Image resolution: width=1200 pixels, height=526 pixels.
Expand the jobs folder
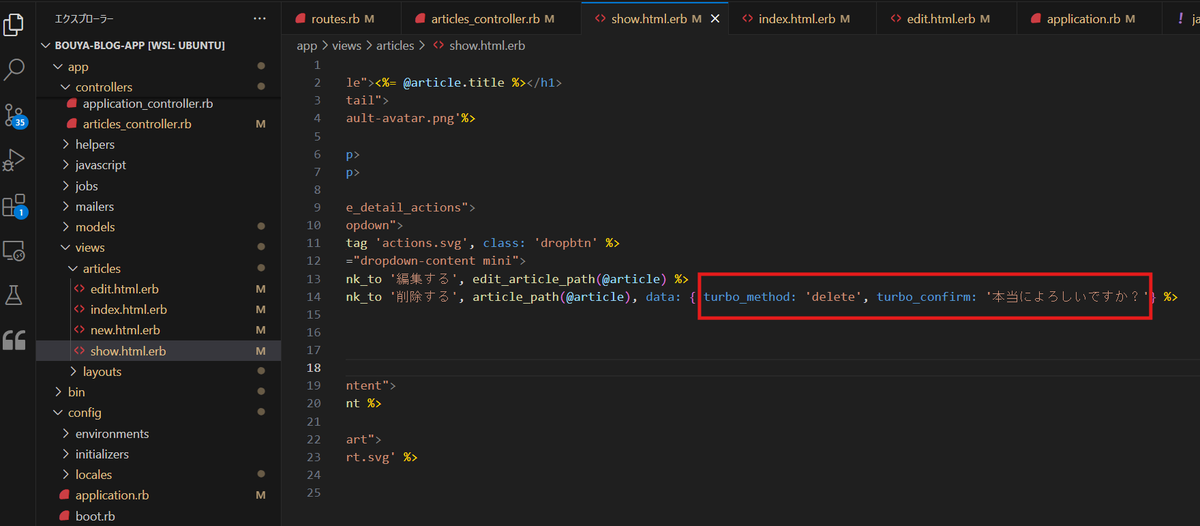pyautogui.click(x=66, y=186)
